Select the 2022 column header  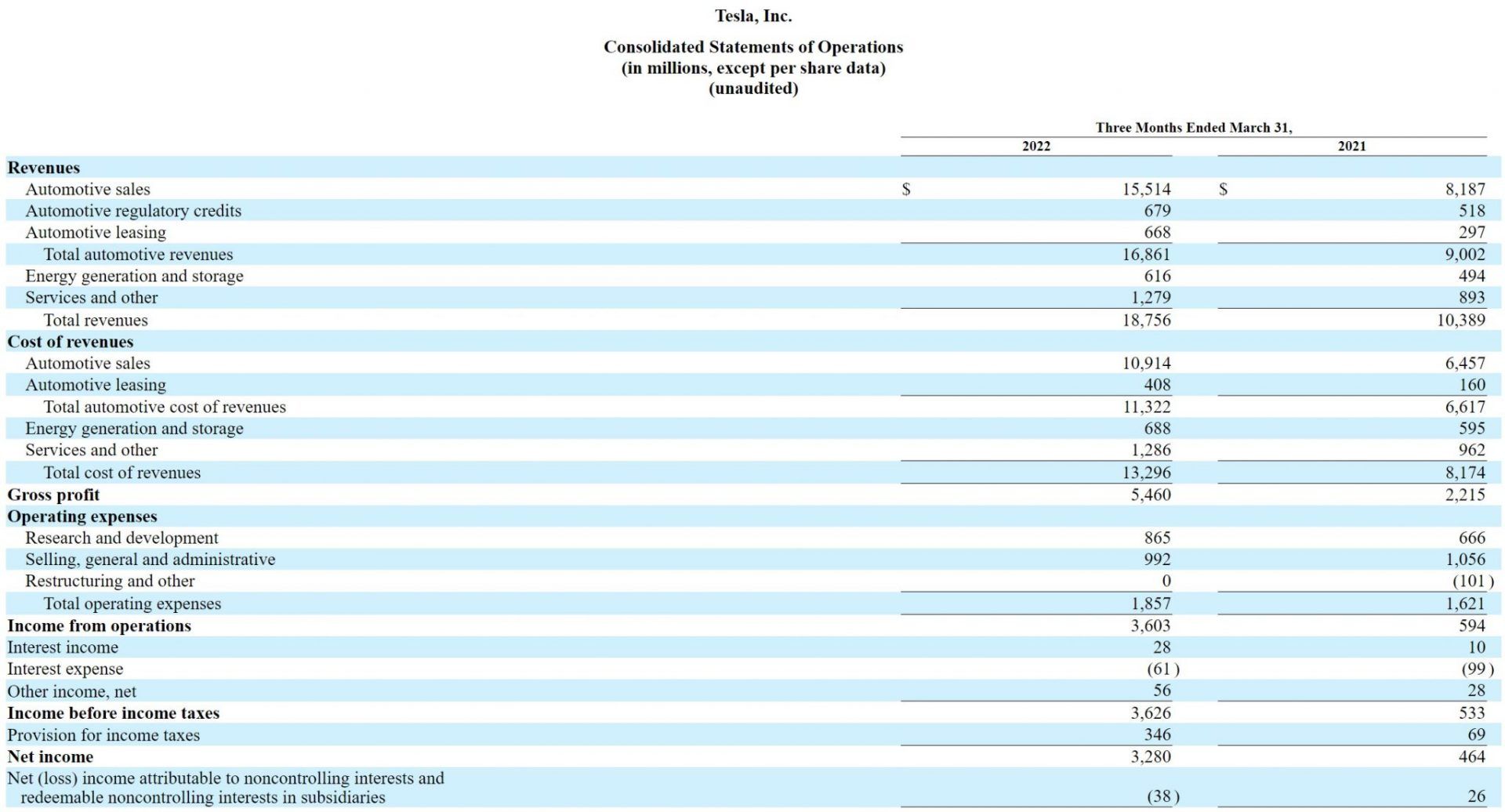coord(1036,146)
